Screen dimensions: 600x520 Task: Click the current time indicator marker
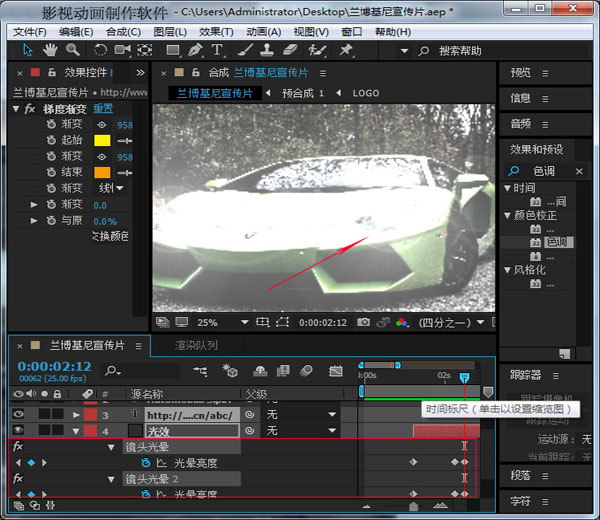point(464,378)
